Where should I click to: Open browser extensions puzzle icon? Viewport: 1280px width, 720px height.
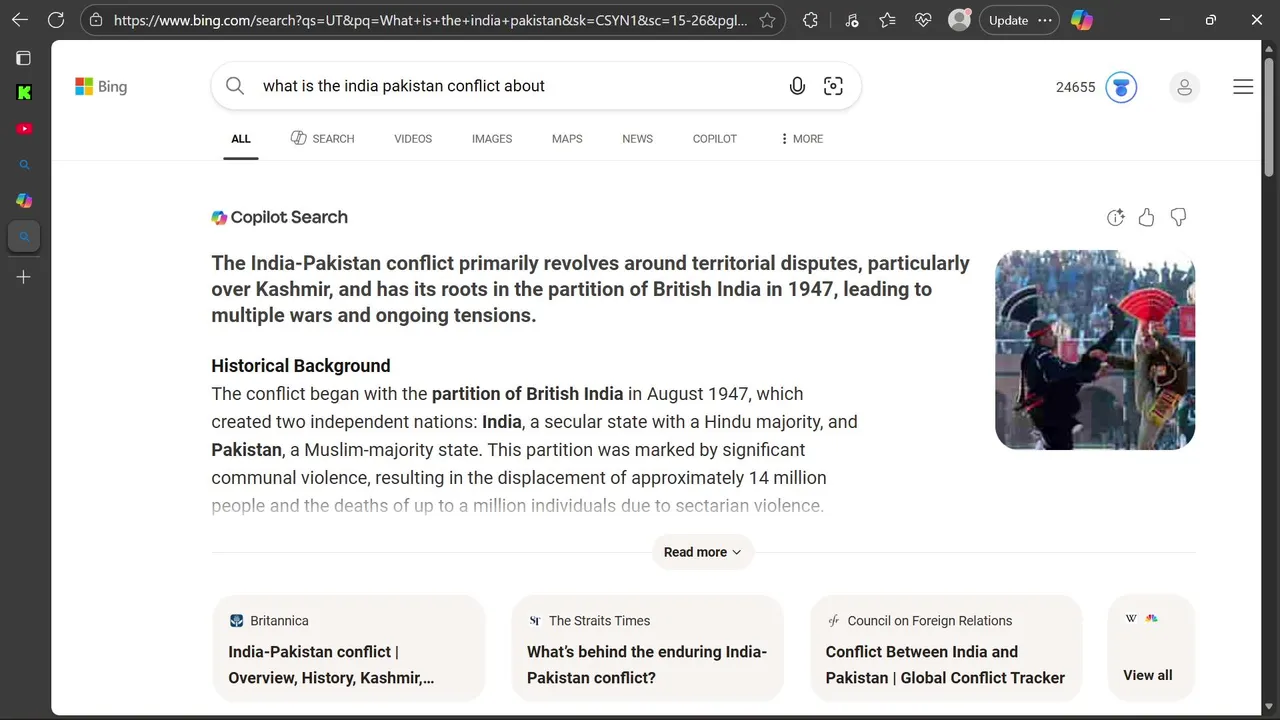[x=810, y=20]
